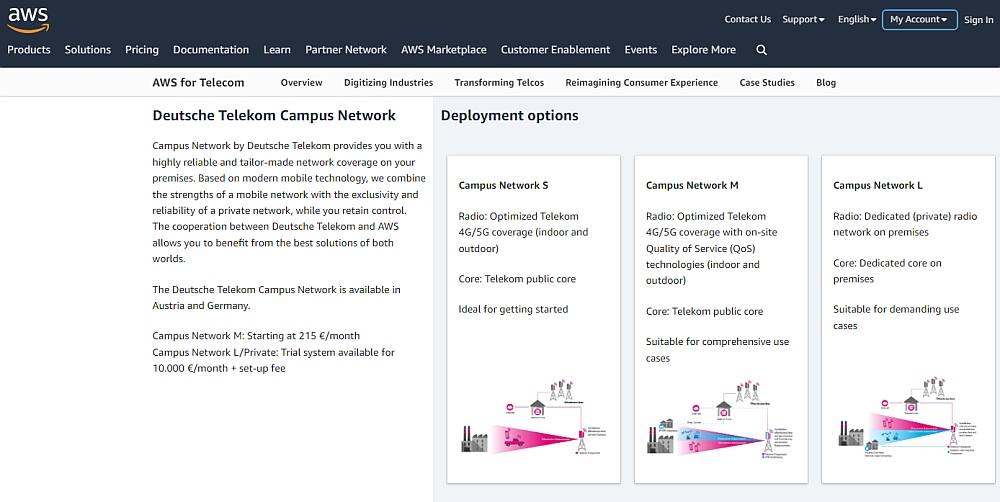Open the Support dropdown
The image size is (1000, 502).
804,20
